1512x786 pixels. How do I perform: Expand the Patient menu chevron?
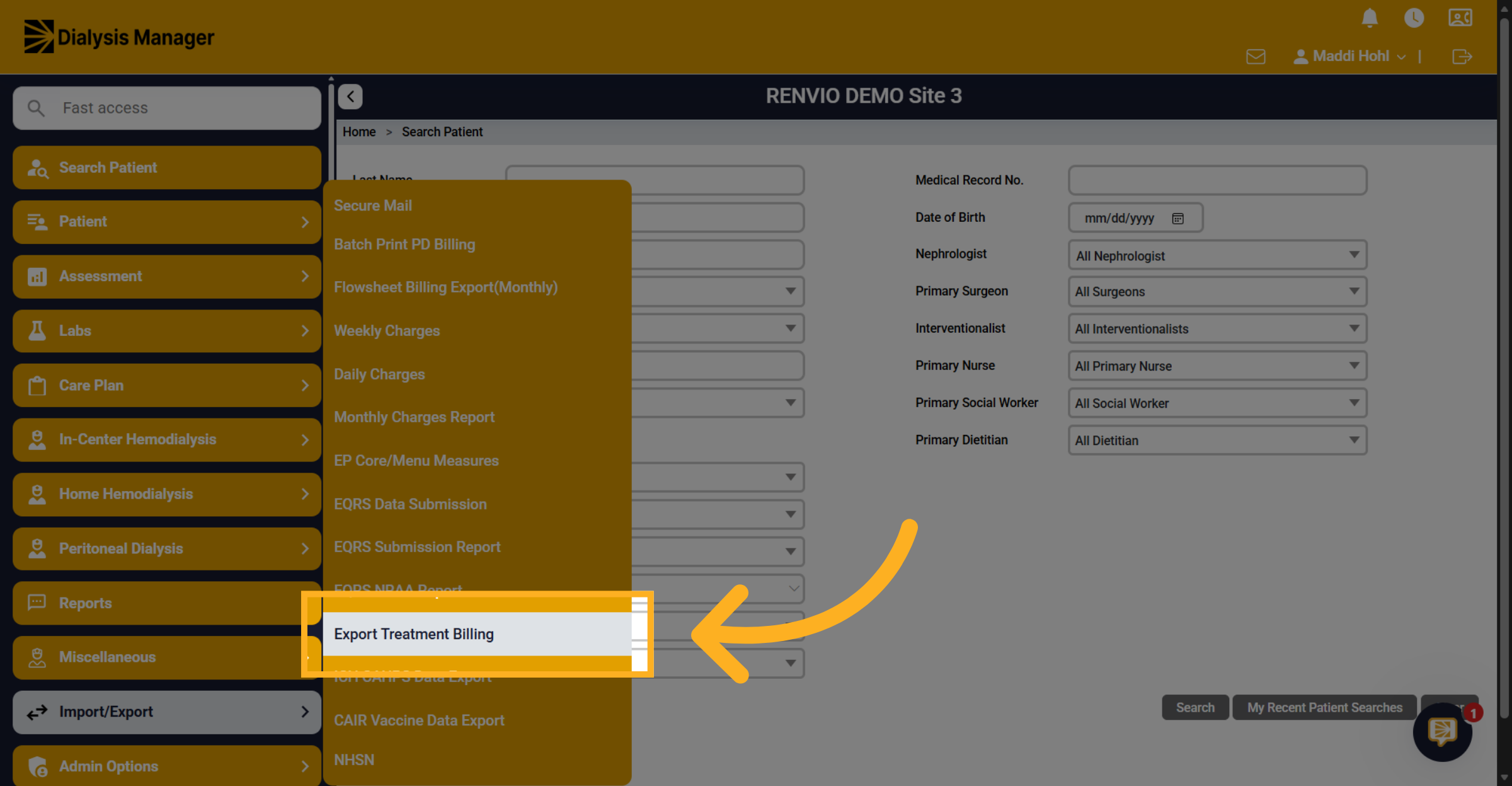click(x=305, y=222)
